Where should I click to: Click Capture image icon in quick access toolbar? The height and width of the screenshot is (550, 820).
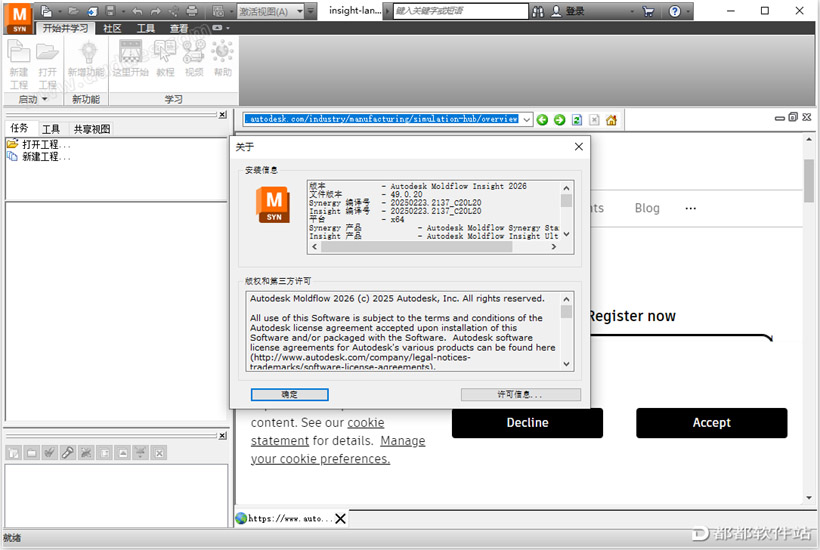(218, 11)
